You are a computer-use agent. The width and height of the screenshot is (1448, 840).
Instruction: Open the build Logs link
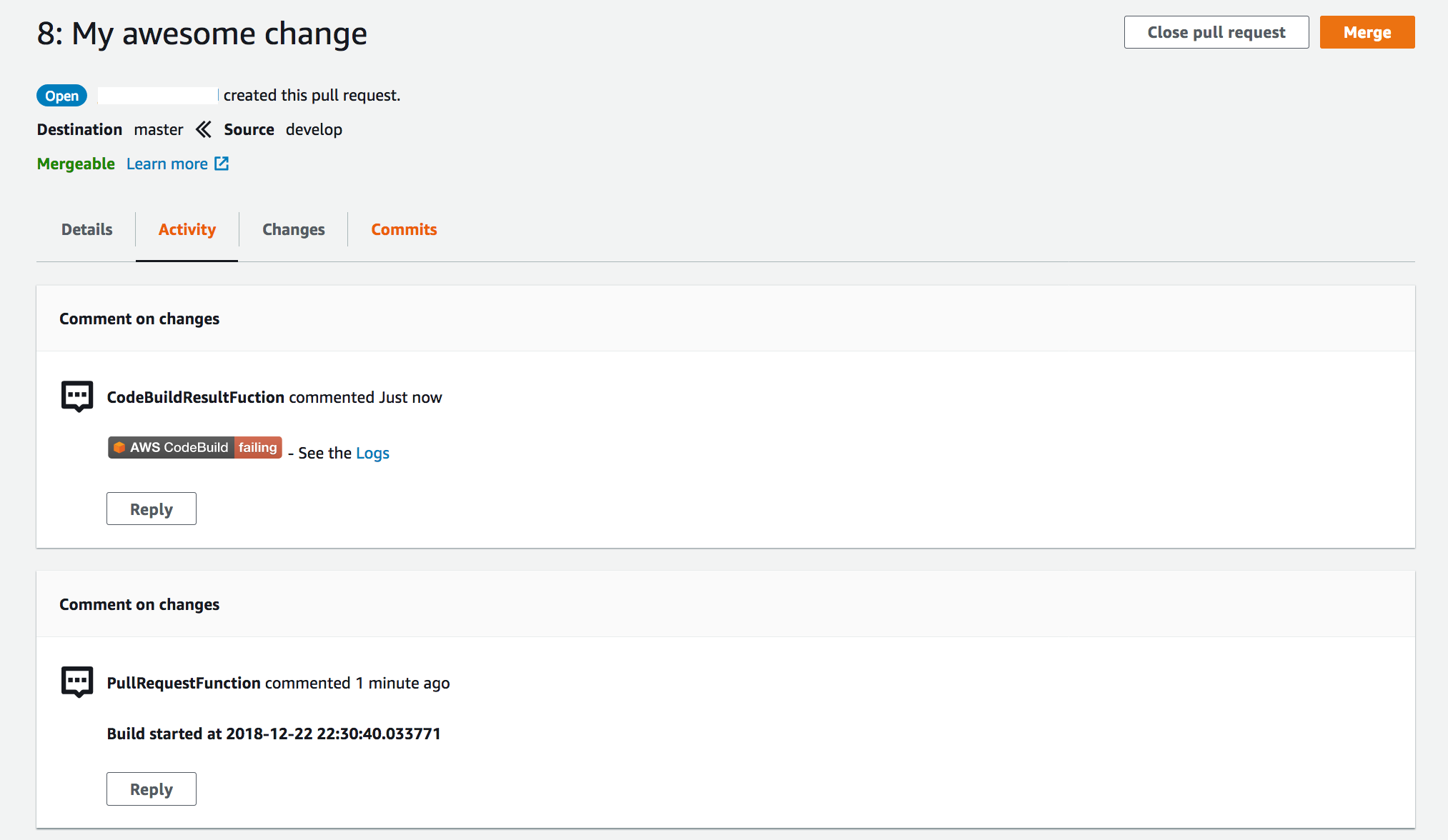pyautogui.click(x=372, y=453)
